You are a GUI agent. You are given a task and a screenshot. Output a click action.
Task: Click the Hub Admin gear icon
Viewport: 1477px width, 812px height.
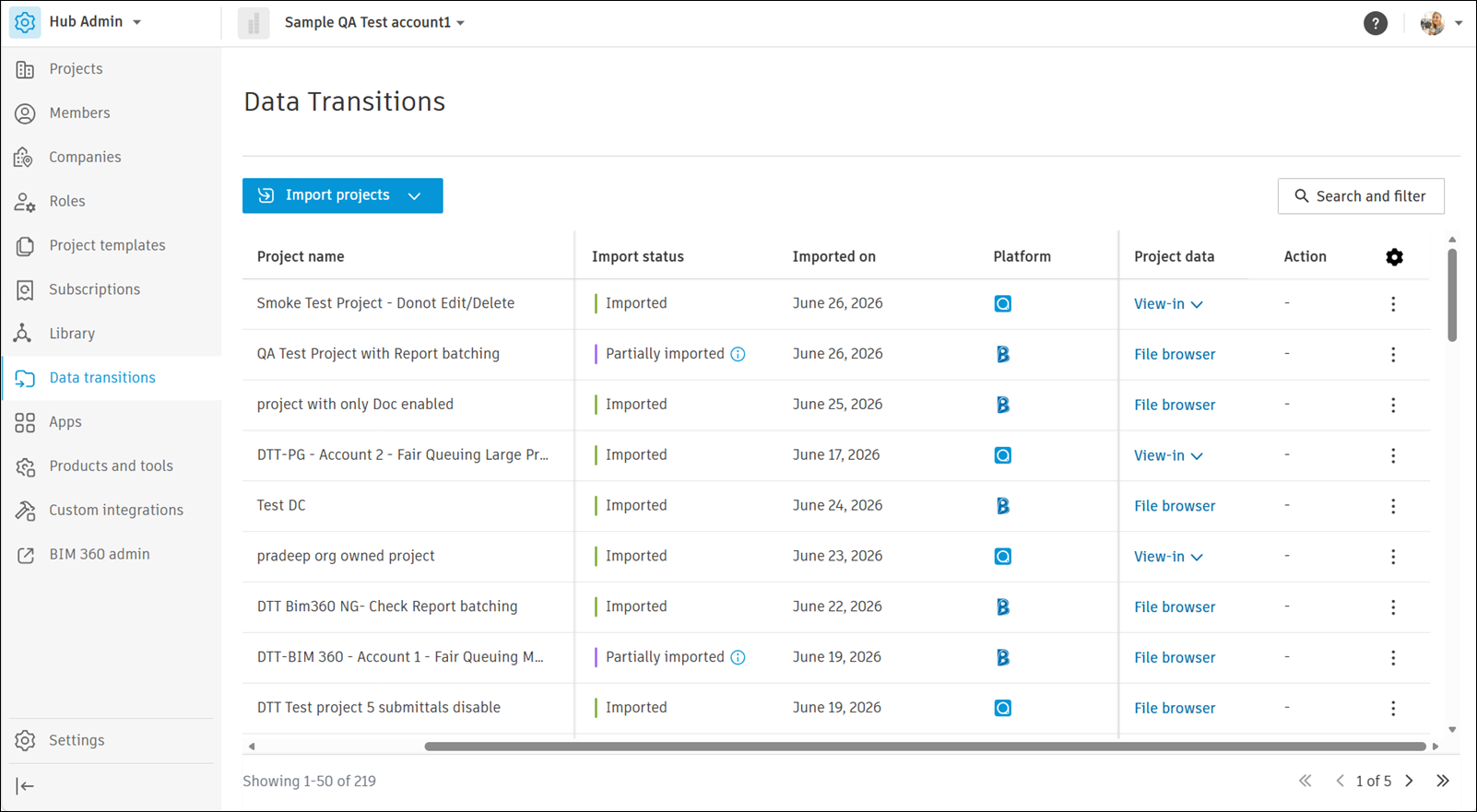tap(25, 22)
